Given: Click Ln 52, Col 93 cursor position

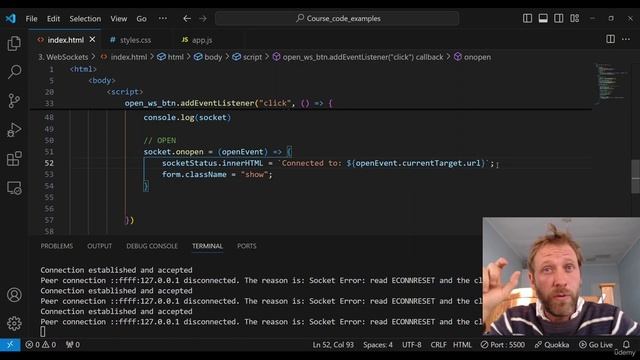Looking at the screenshot, I should [x=333, y=345].
